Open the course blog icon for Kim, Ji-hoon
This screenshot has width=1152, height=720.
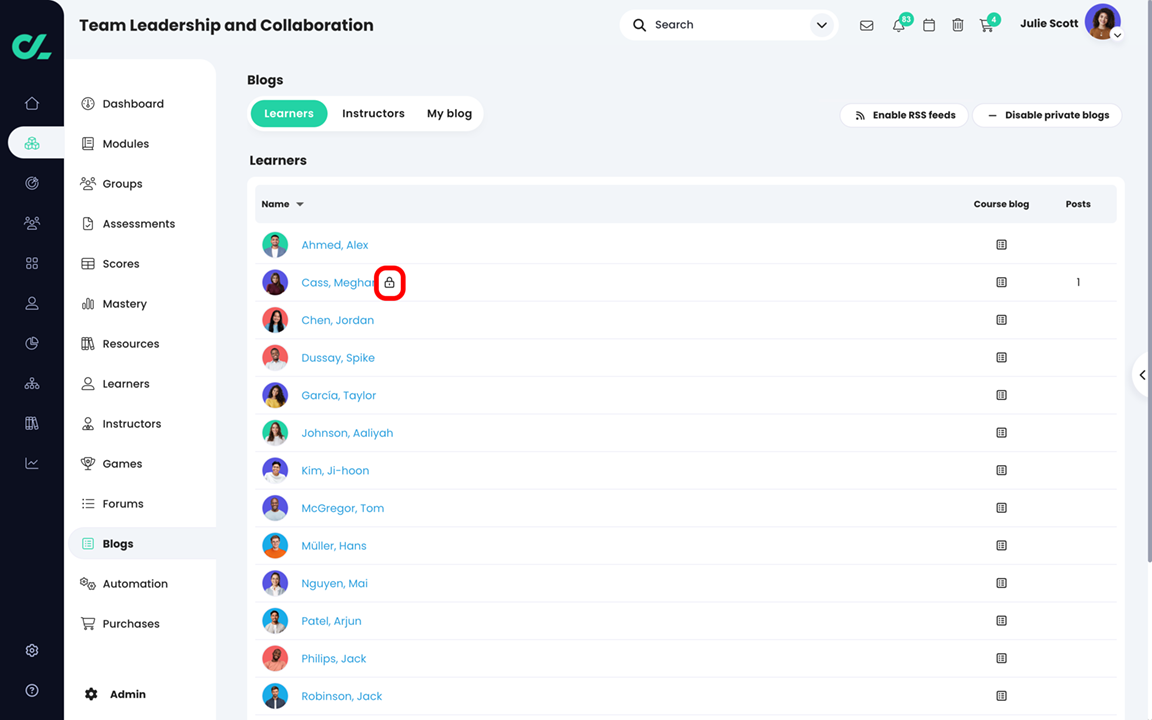[x=1001, y=470]
